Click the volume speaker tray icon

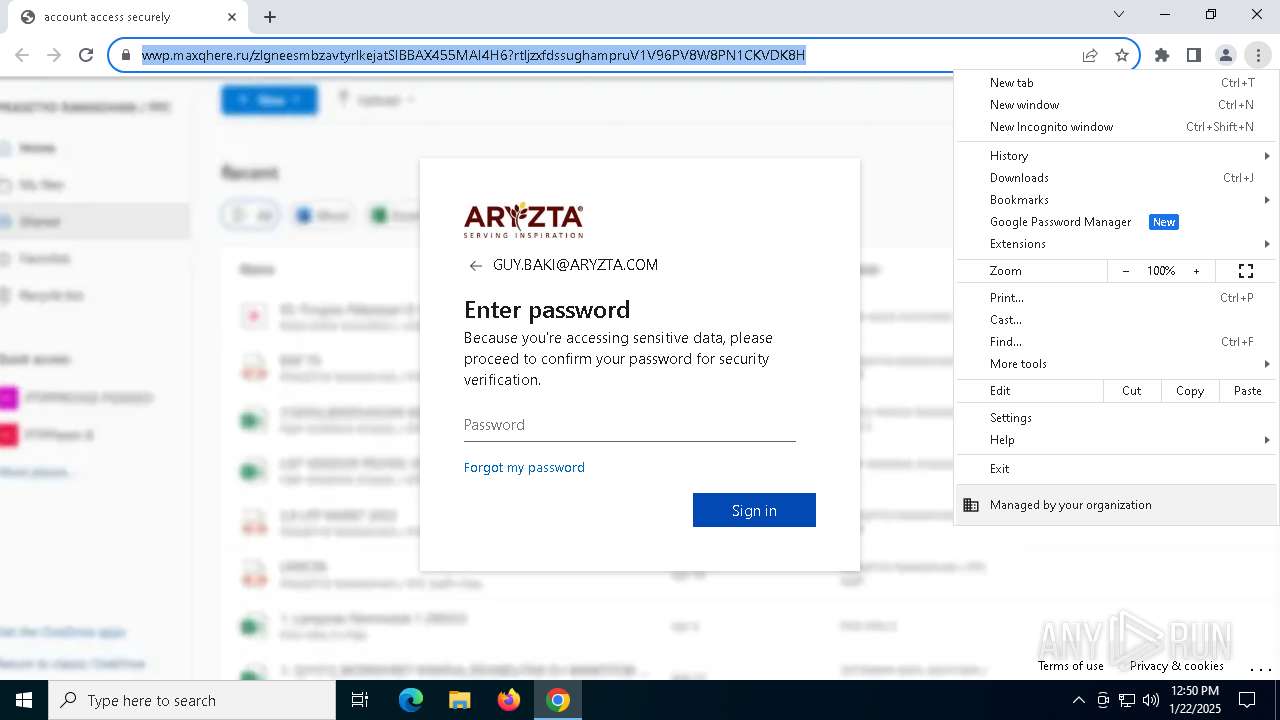coord(1150,700)
